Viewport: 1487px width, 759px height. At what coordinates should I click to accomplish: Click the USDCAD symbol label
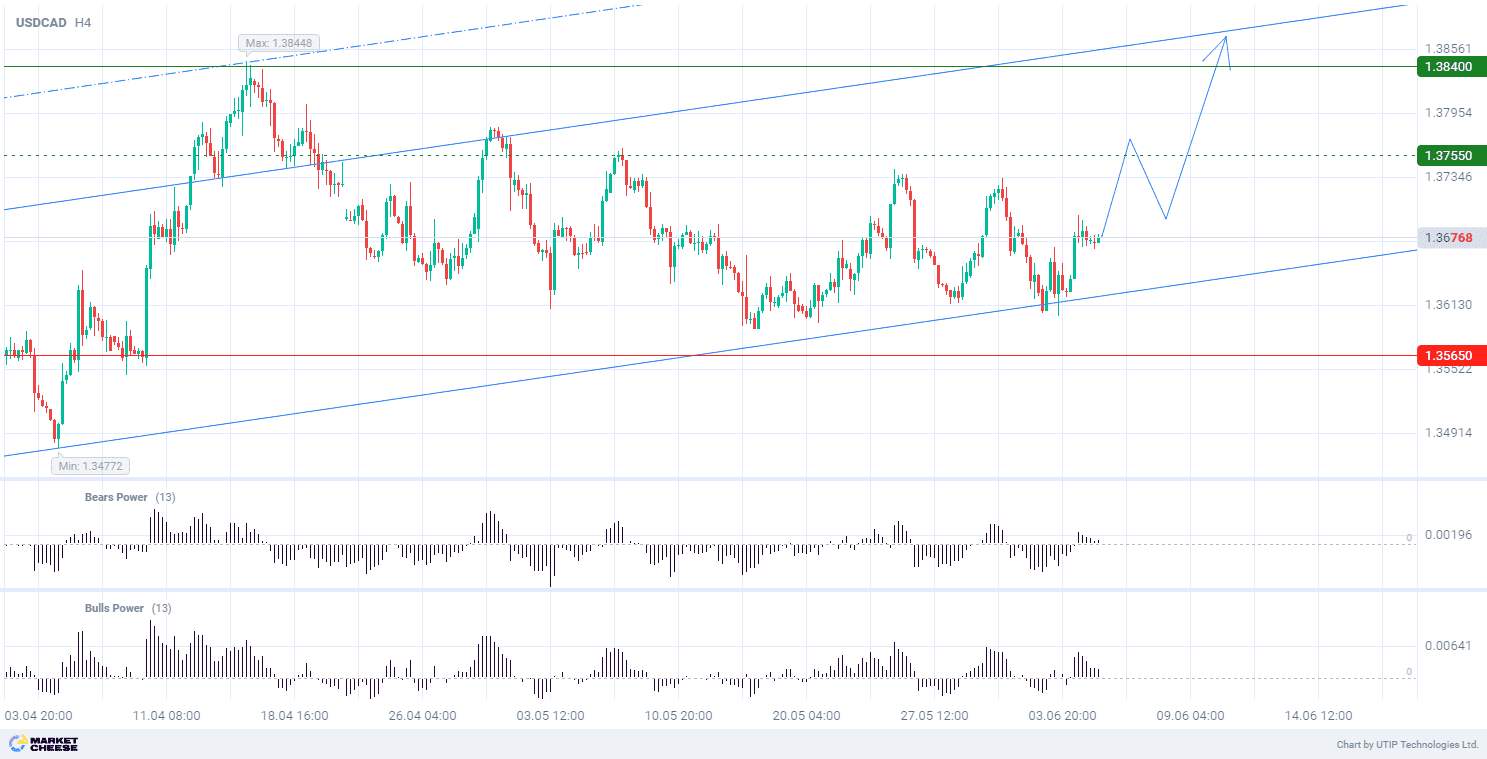[42, 21]
